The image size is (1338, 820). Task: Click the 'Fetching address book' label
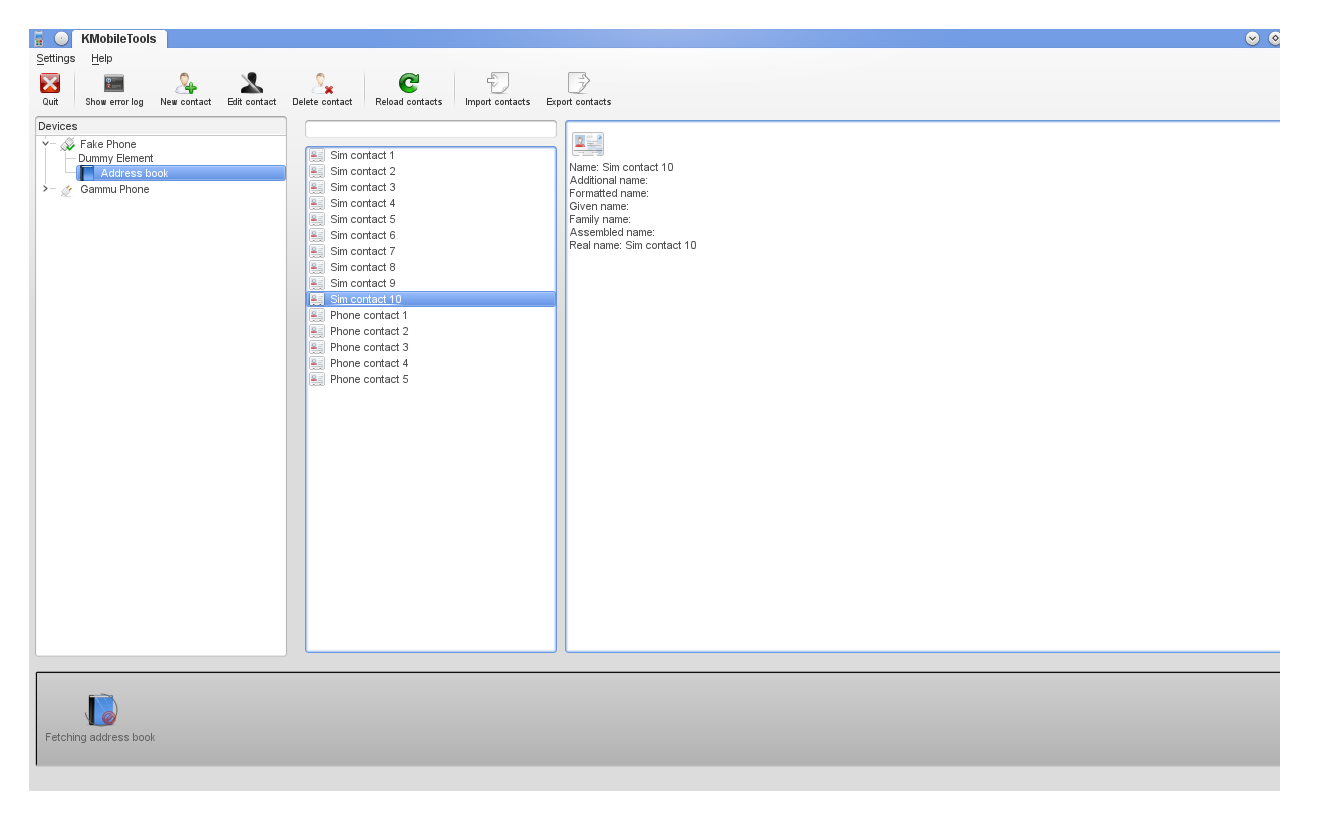click(100, 737)
